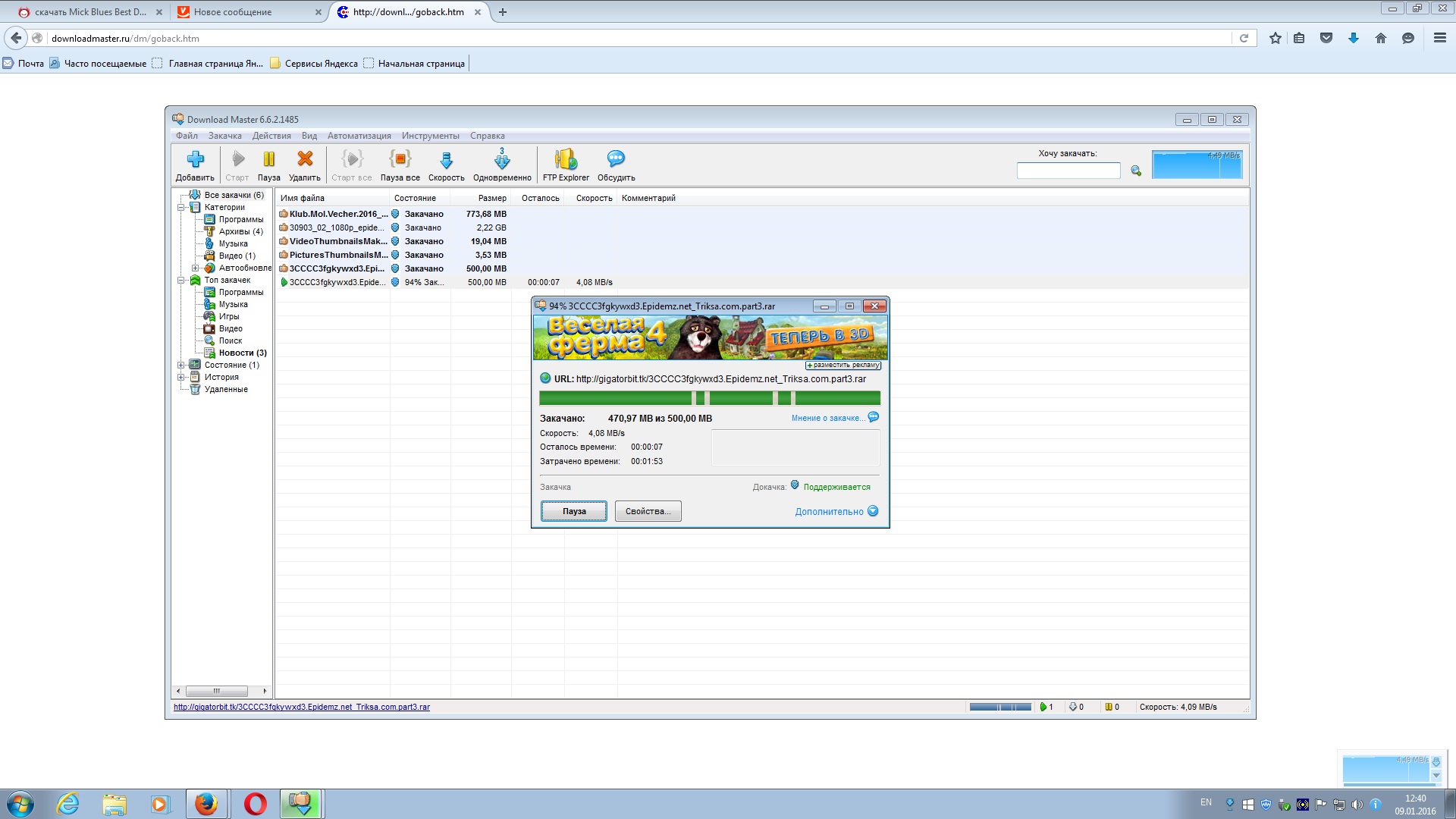Reload the page with the refresh icon
The height and width of the screenshot is (819, 1456).
click(1244, 38)
